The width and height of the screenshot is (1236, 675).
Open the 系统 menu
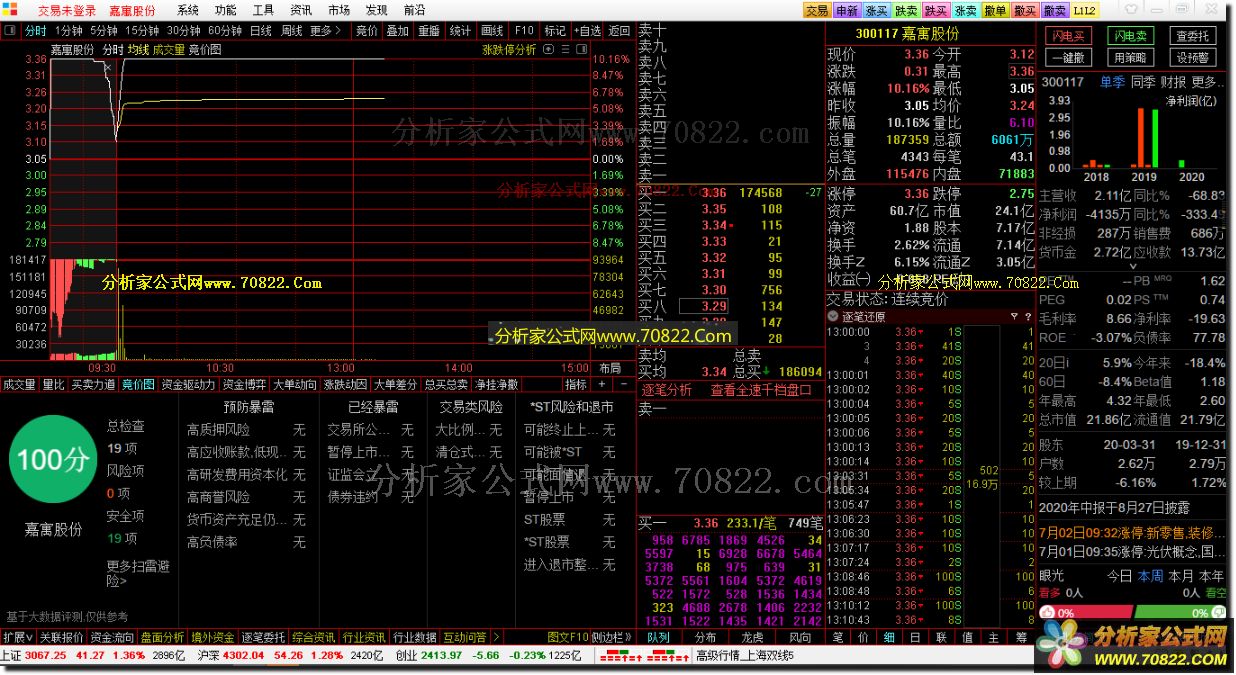click(x=188, y=10)
